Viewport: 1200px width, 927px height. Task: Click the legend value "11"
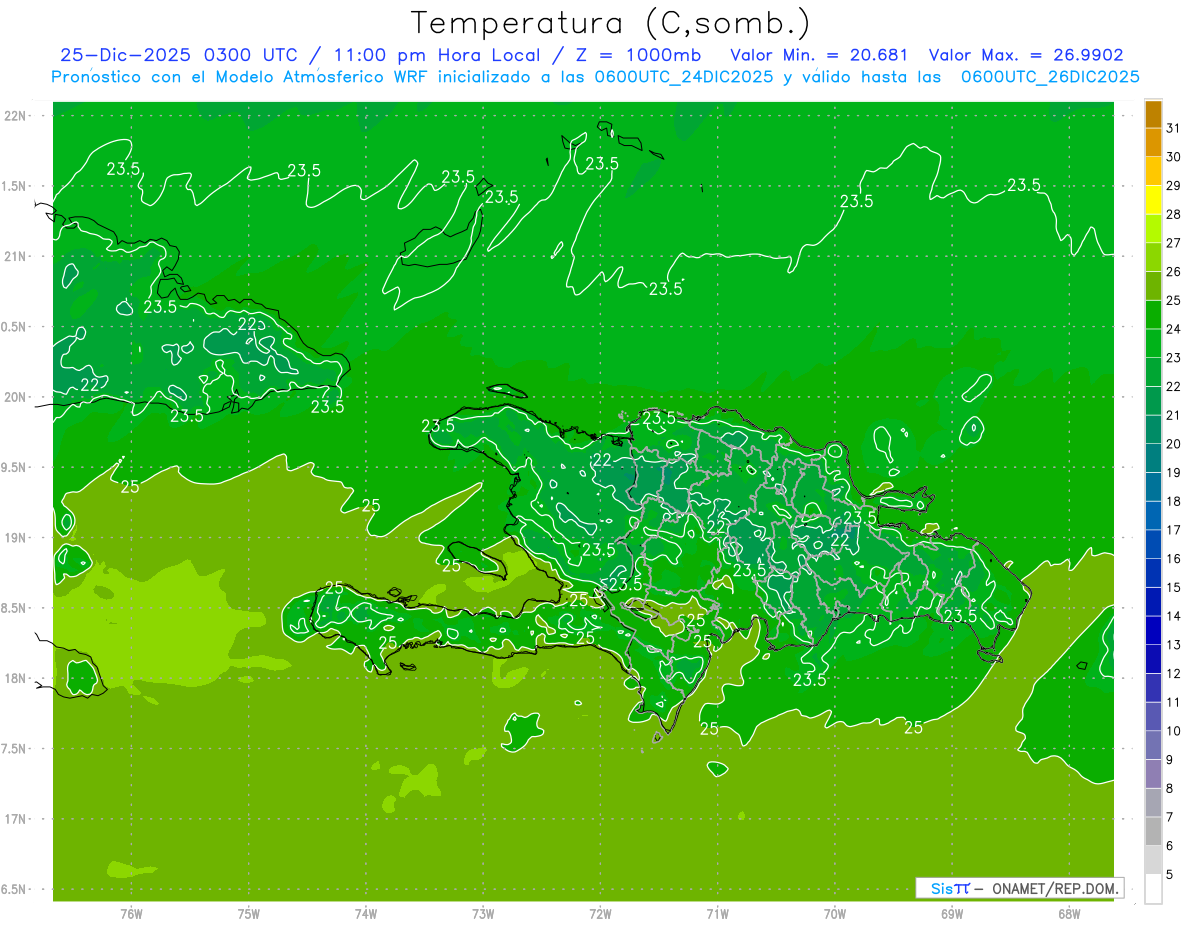(x=1174, y=702)
